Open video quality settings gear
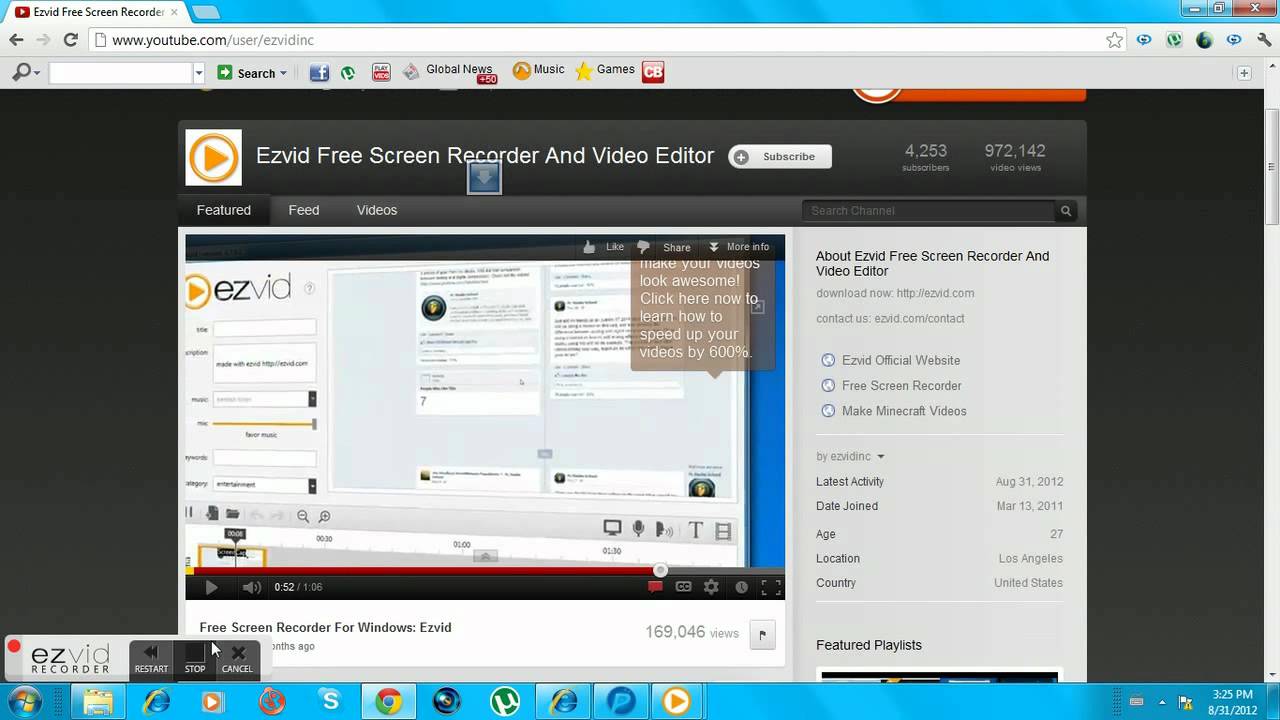The height and width of the screenshot is (720, 1280). click(711, 587)
